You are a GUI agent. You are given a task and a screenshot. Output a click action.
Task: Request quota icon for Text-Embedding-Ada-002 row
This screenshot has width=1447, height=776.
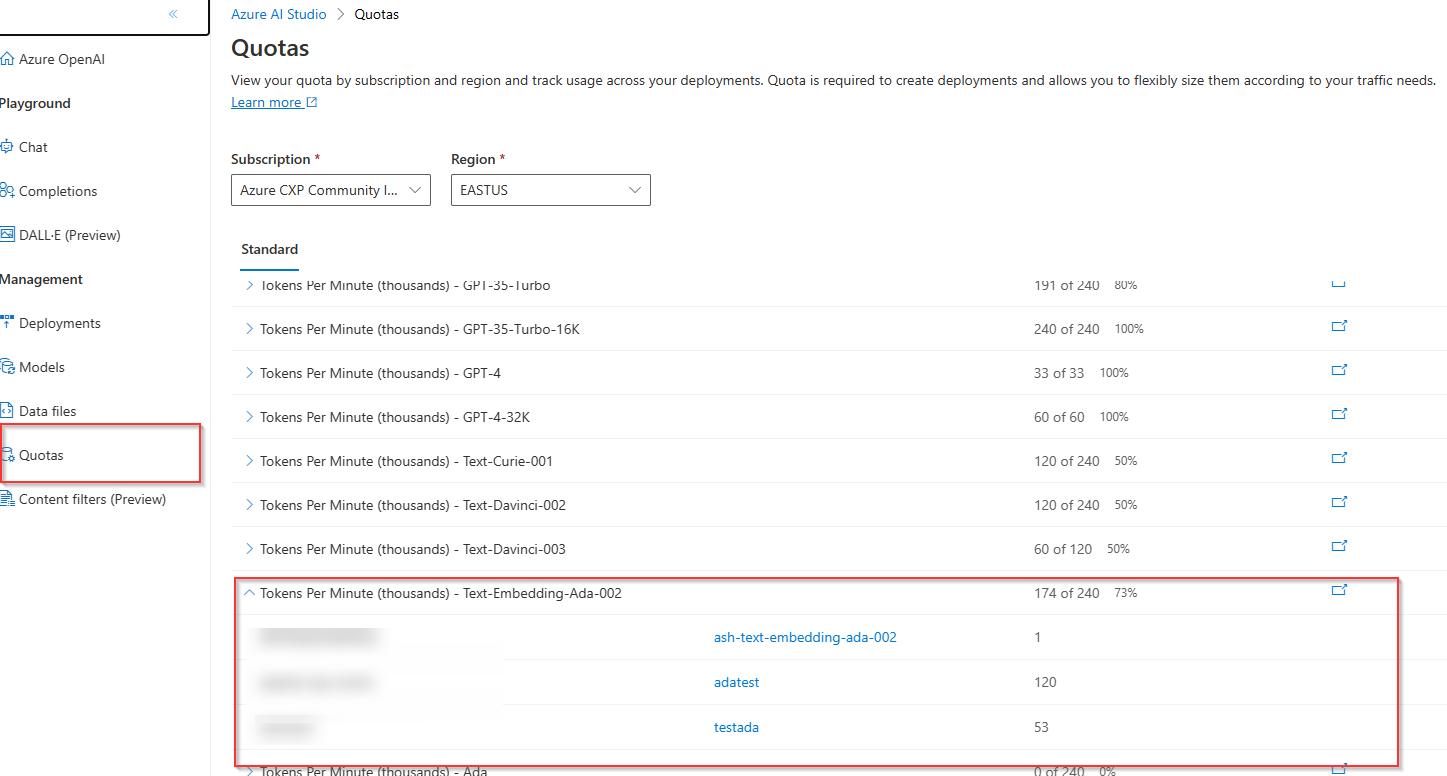click(x=1339, y=590)
